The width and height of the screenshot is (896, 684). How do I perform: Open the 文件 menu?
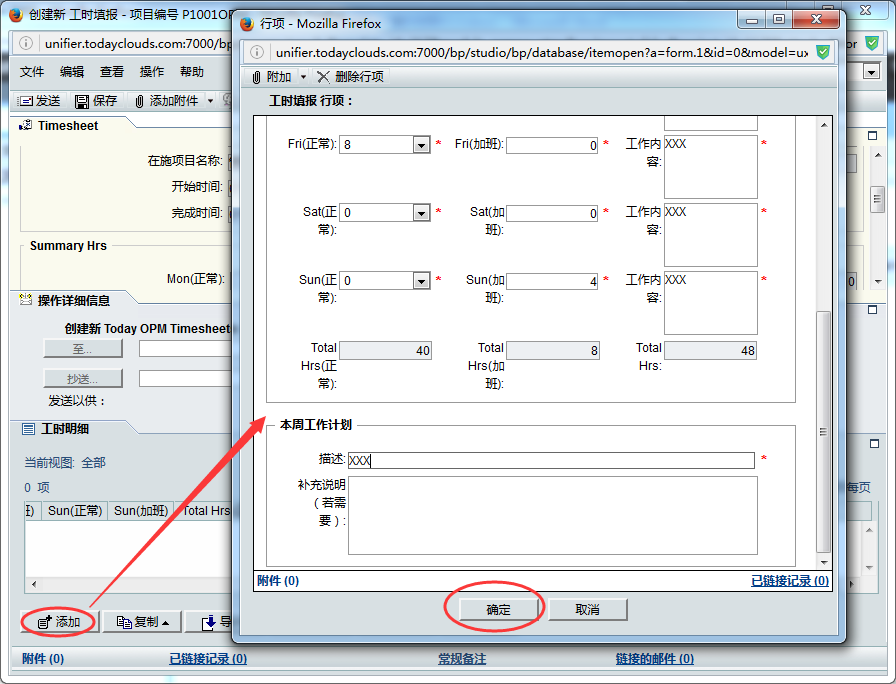pyautogui.click(x=32, y=72)
